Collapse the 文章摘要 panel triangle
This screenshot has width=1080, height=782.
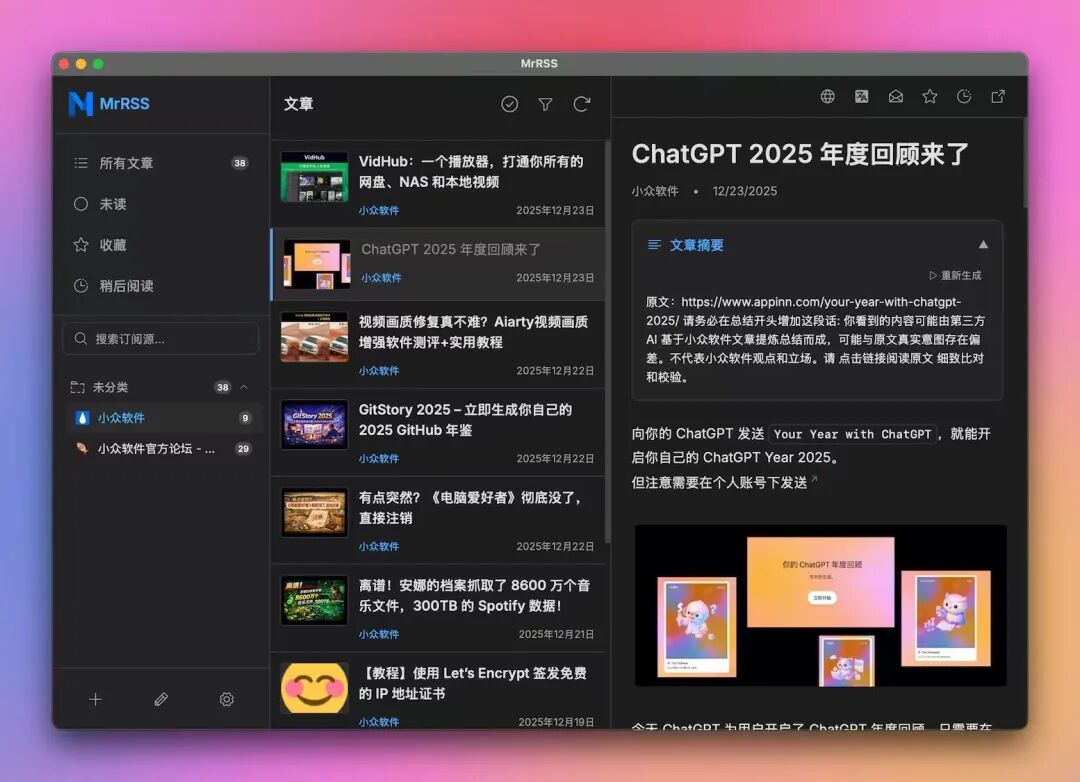(984, 245)
